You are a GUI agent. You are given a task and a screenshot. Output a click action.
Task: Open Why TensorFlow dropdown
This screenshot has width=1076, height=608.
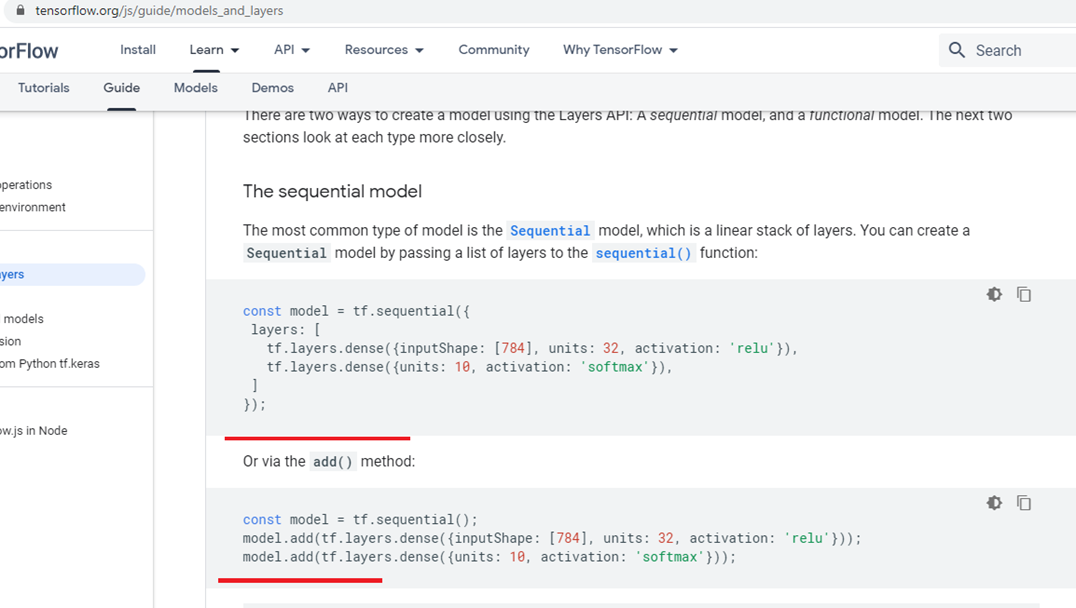tap(620, 49)
